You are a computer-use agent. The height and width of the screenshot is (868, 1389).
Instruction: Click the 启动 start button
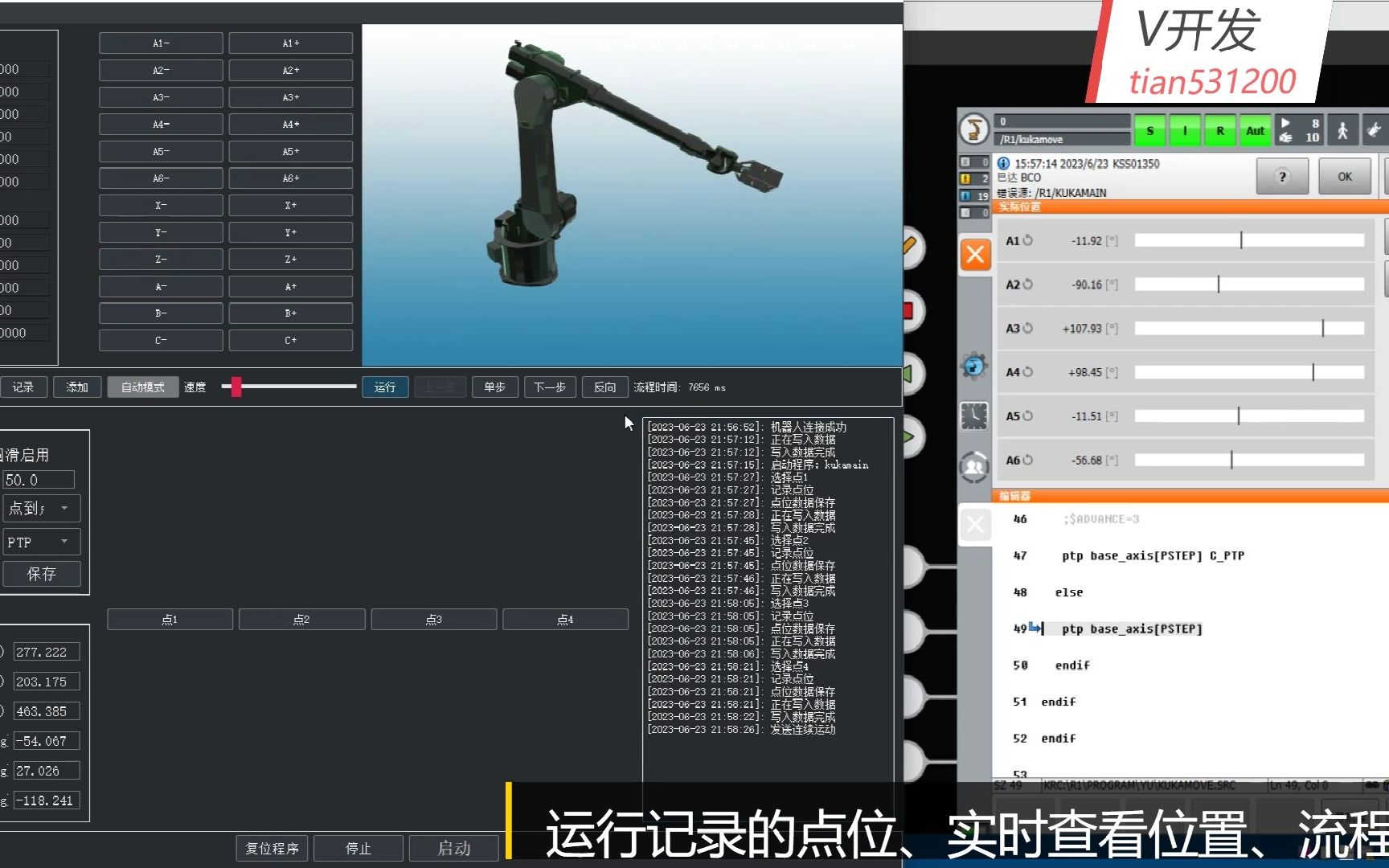click(454, 849)
